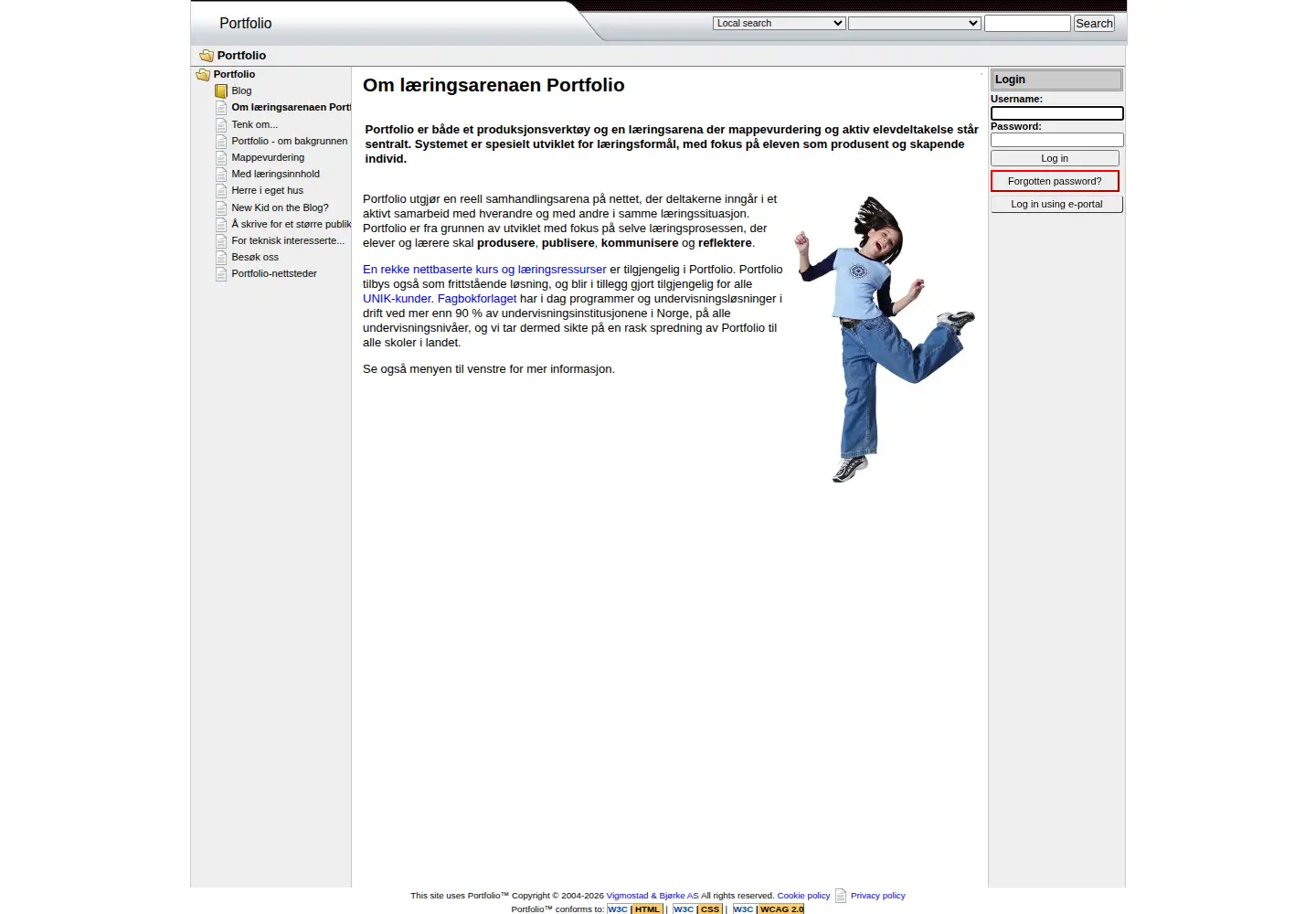Open Blog in the sidebar tree
1316x914 pixels.
pyautogui.click(x=241, y=91)
